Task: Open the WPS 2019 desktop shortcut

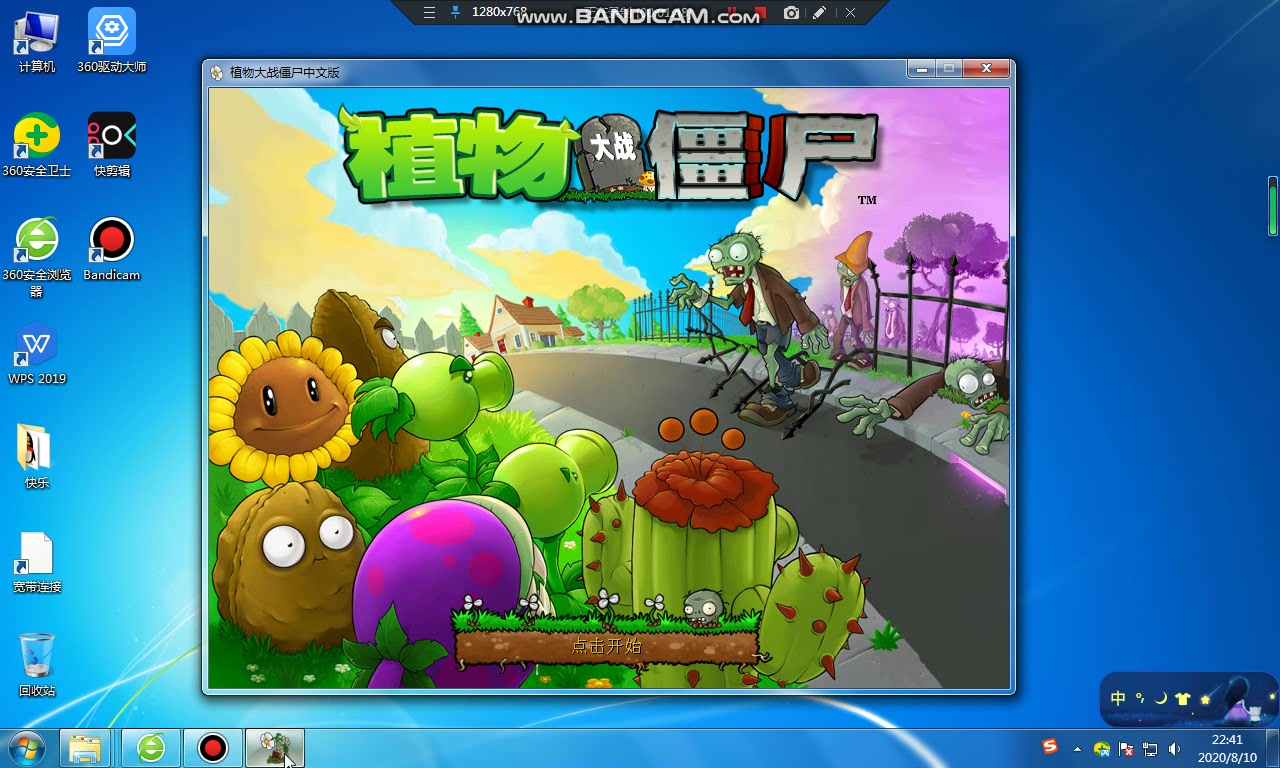Action: pos(37,353)
